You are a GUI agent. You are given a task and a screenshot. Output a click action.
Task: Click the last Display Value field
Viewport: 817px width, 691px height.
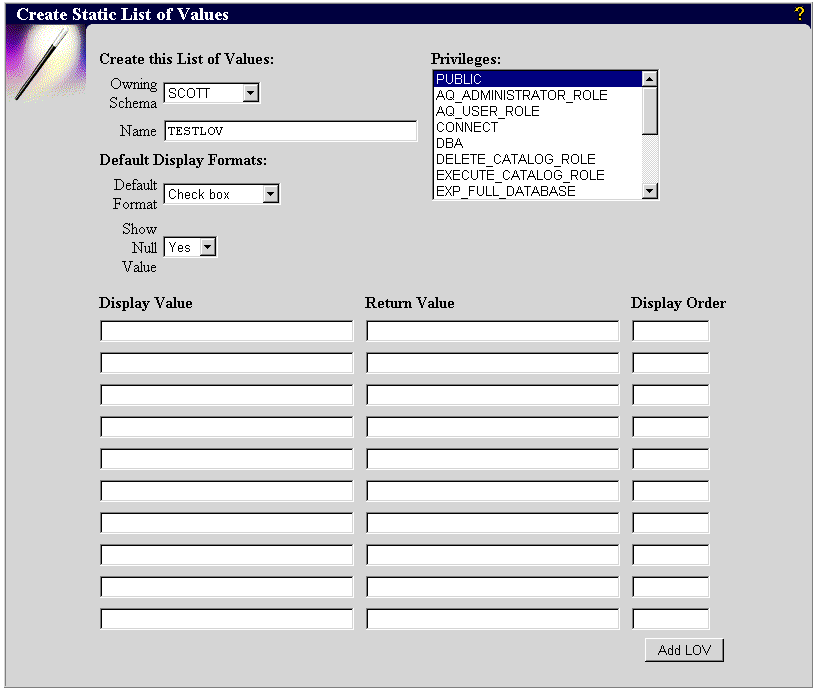[x=227, y=619]
